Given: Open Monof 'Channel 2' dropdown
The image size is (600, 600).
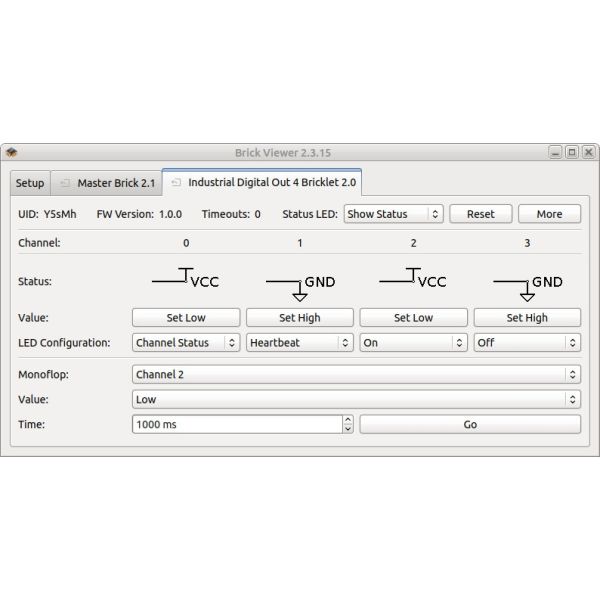Looking at the screenshot, I should pos(356,374).
